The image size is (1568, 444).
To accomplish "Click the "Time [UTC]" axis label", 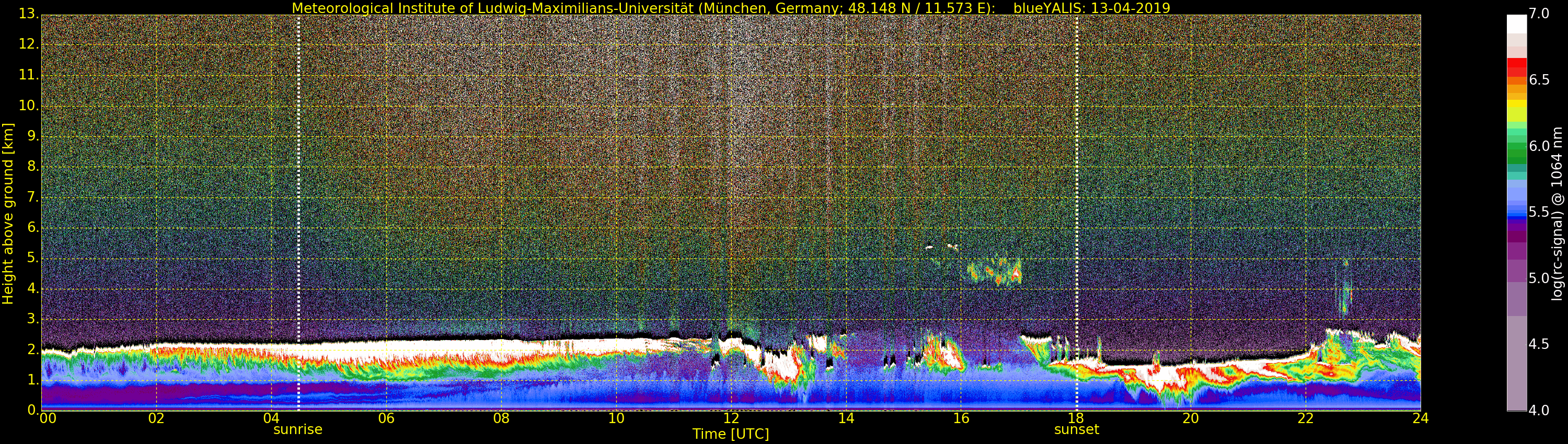I will pyautogui.click(x=731, y=434).
